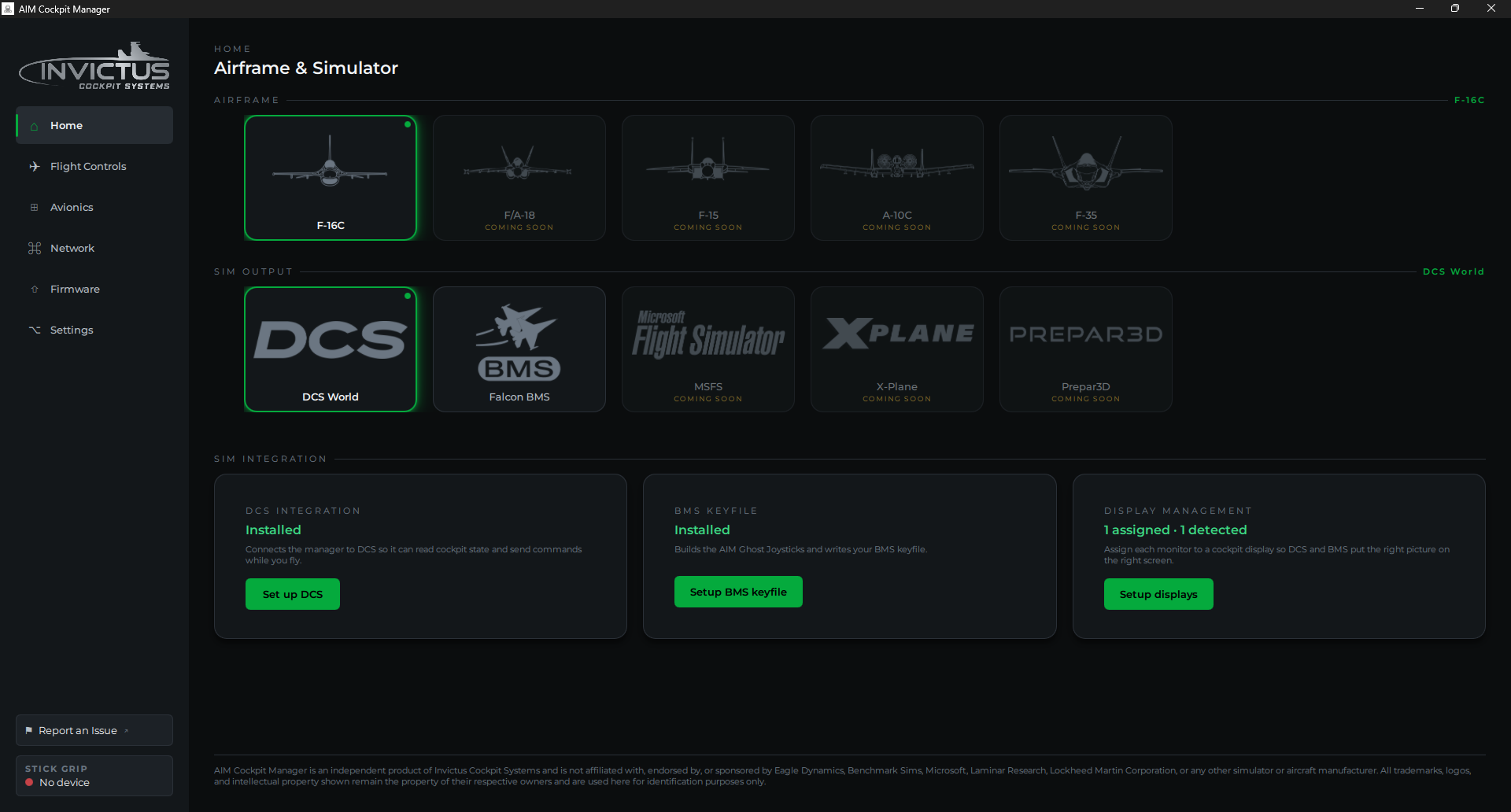Click the F/A-18 Coming Soon label
Image resolution: width=1511 pixels, height=812 pixels.
[519, 227]
